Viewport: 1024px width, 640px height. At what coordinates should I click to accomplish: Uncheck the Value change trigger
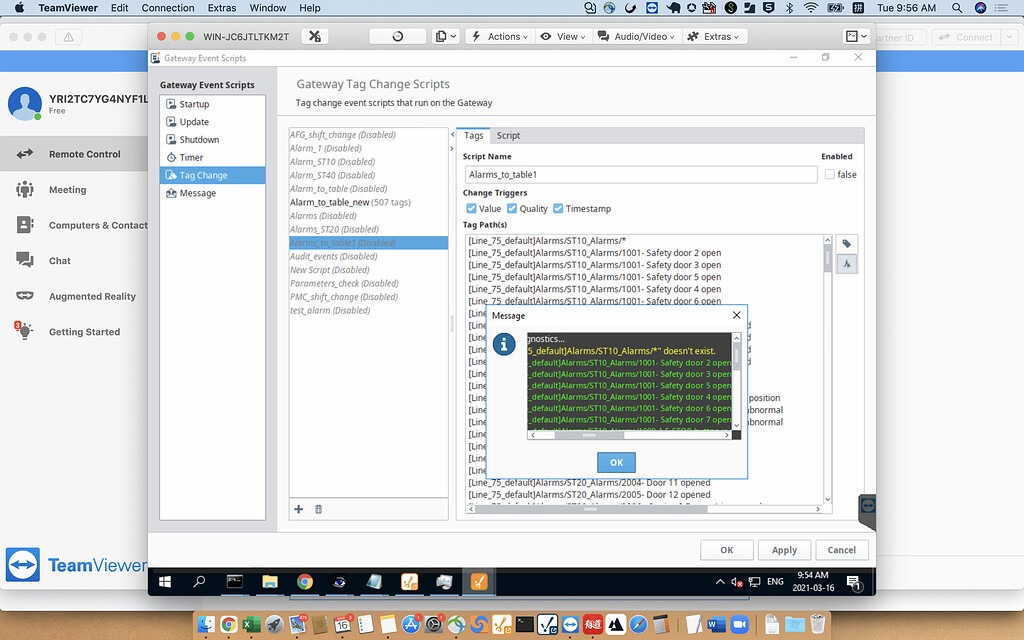pyautogui.click(x=471, y=208)
